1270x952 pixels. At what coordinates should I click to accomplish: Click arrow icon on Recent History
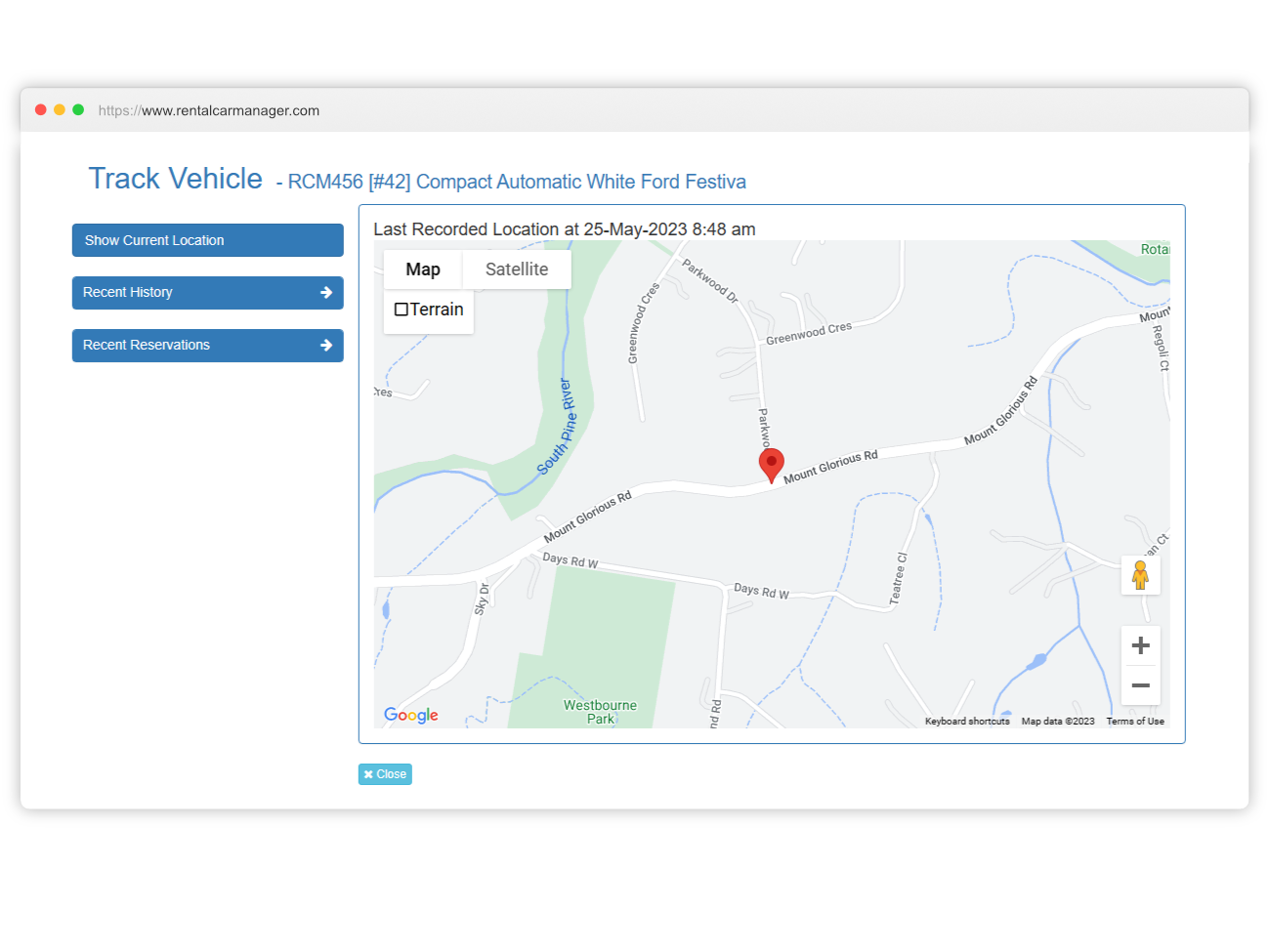(x=326, y=292)
